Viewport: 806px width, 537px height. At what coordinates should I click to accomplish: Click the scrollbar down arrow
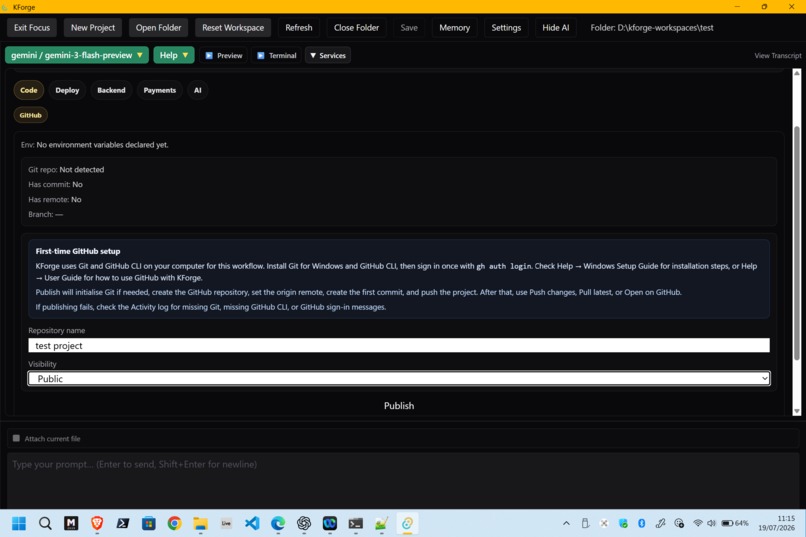coord(797,411)
